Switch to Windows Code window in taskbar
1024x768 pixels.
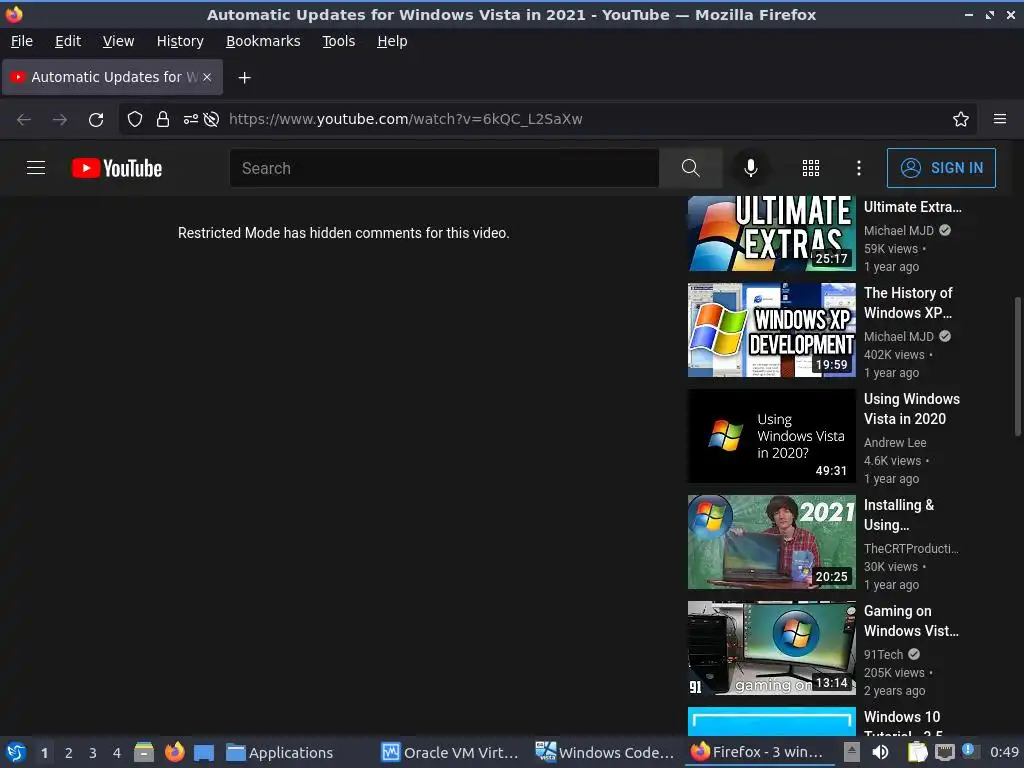tap(605, 752)
